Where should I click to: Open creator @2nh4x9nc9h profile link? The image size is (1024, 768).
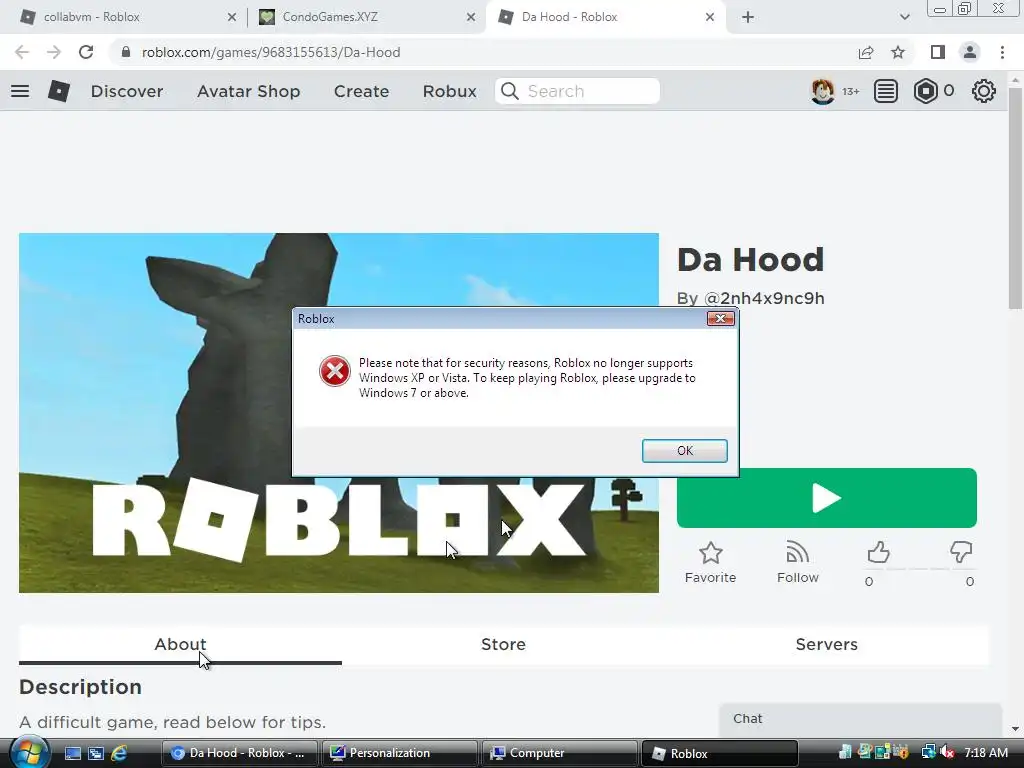763,298
